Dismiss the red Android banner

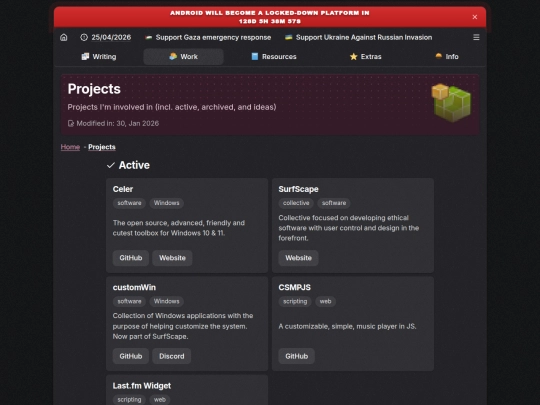(x=475, y=17)
